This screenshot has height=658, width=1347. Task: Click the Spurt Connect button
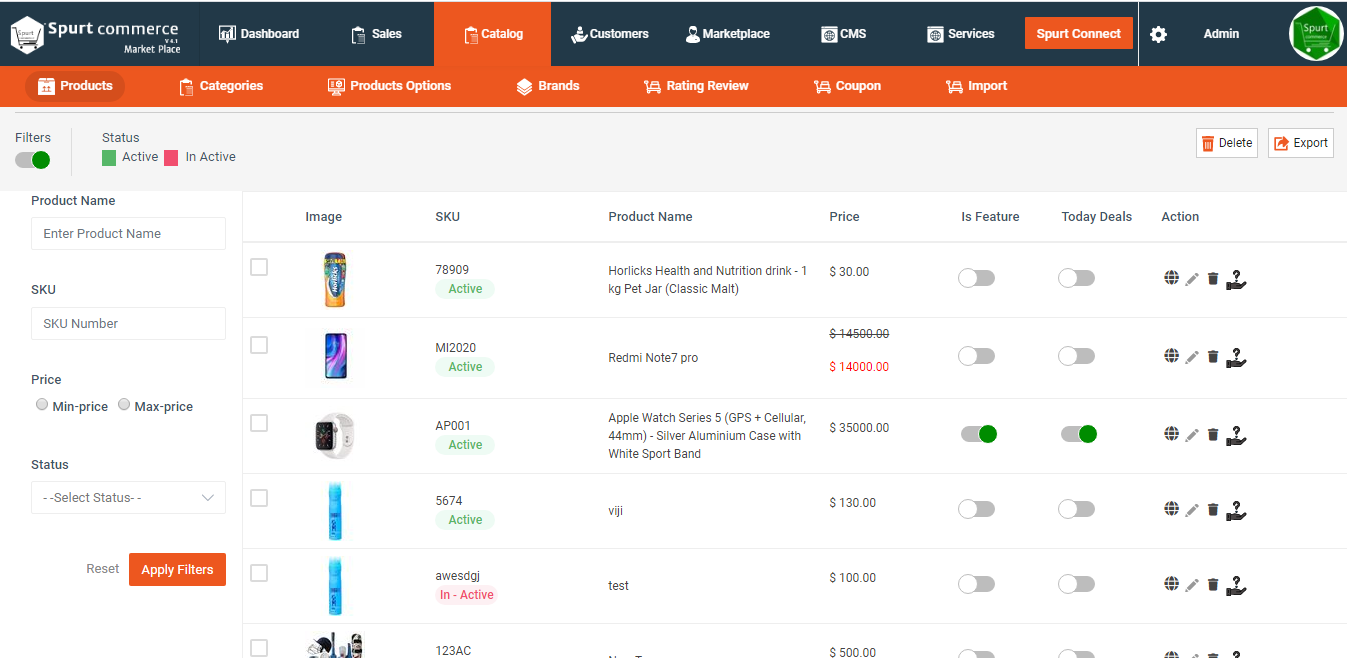pos(1078,34)
